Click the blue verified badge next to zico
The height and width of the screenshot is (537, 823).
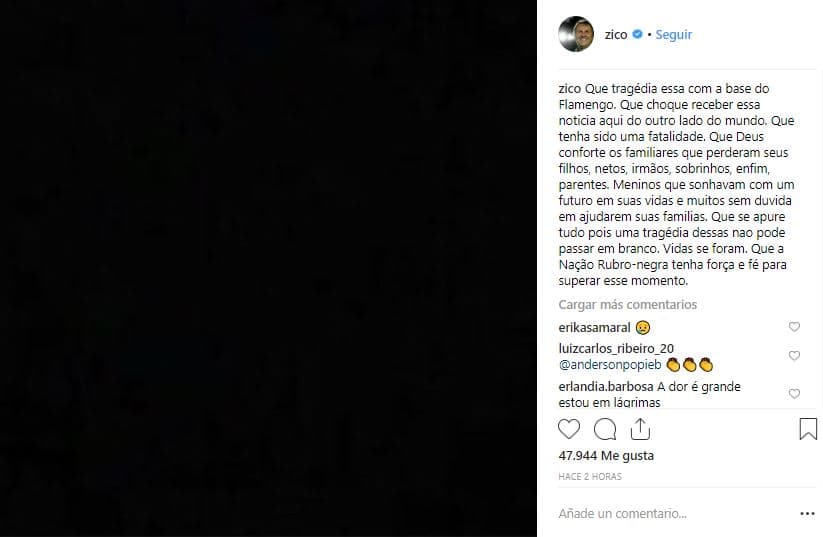coord(637,34)
